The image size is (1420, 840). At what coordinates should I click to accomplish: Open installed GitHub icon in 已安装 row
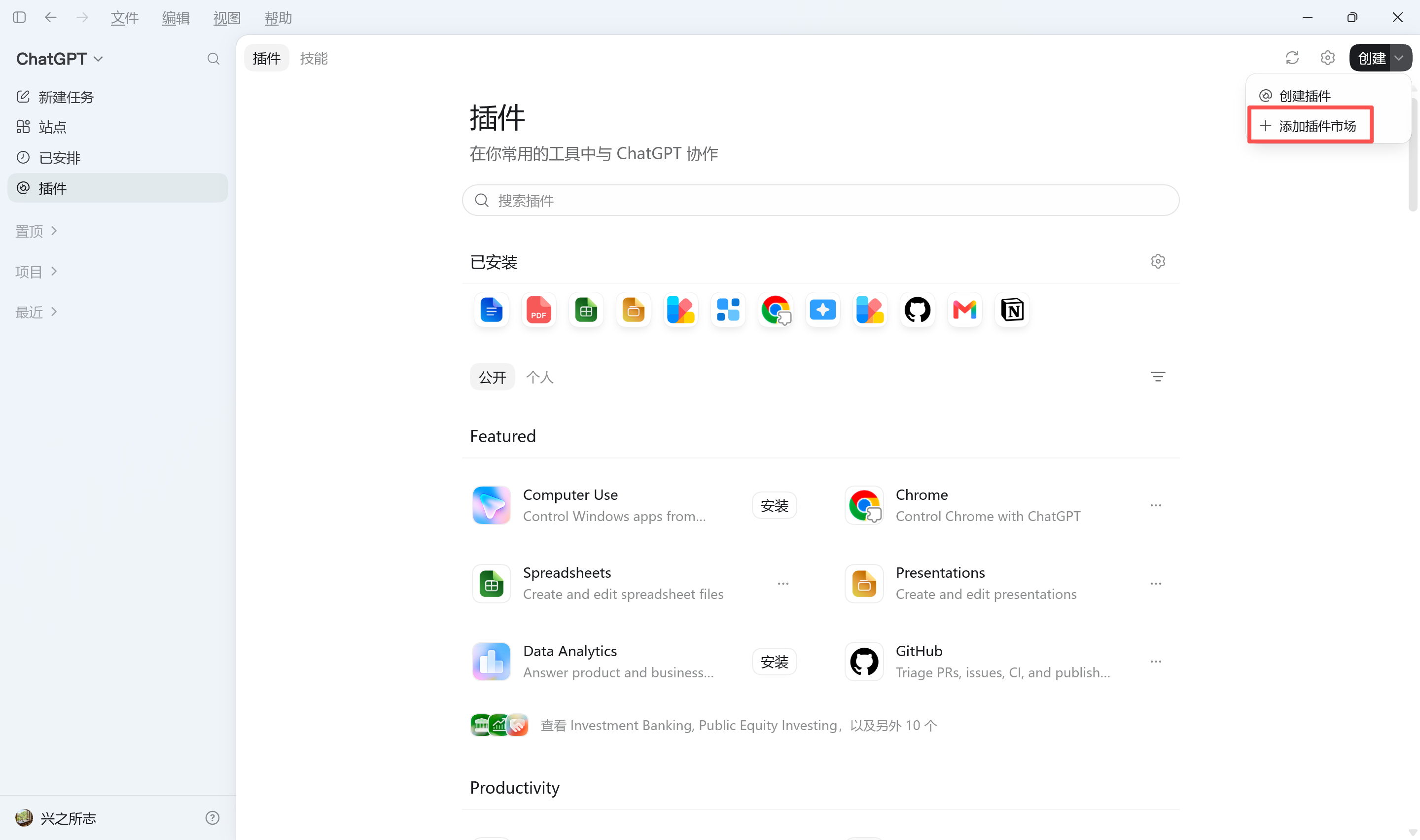918,310
